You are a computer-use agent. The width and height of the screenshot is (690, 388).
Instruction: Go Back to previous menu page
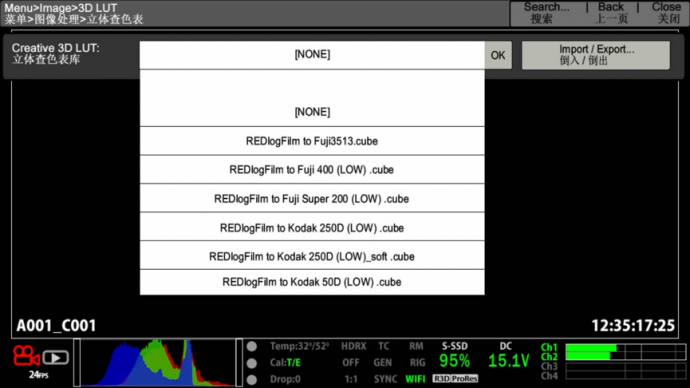point(611,13)
